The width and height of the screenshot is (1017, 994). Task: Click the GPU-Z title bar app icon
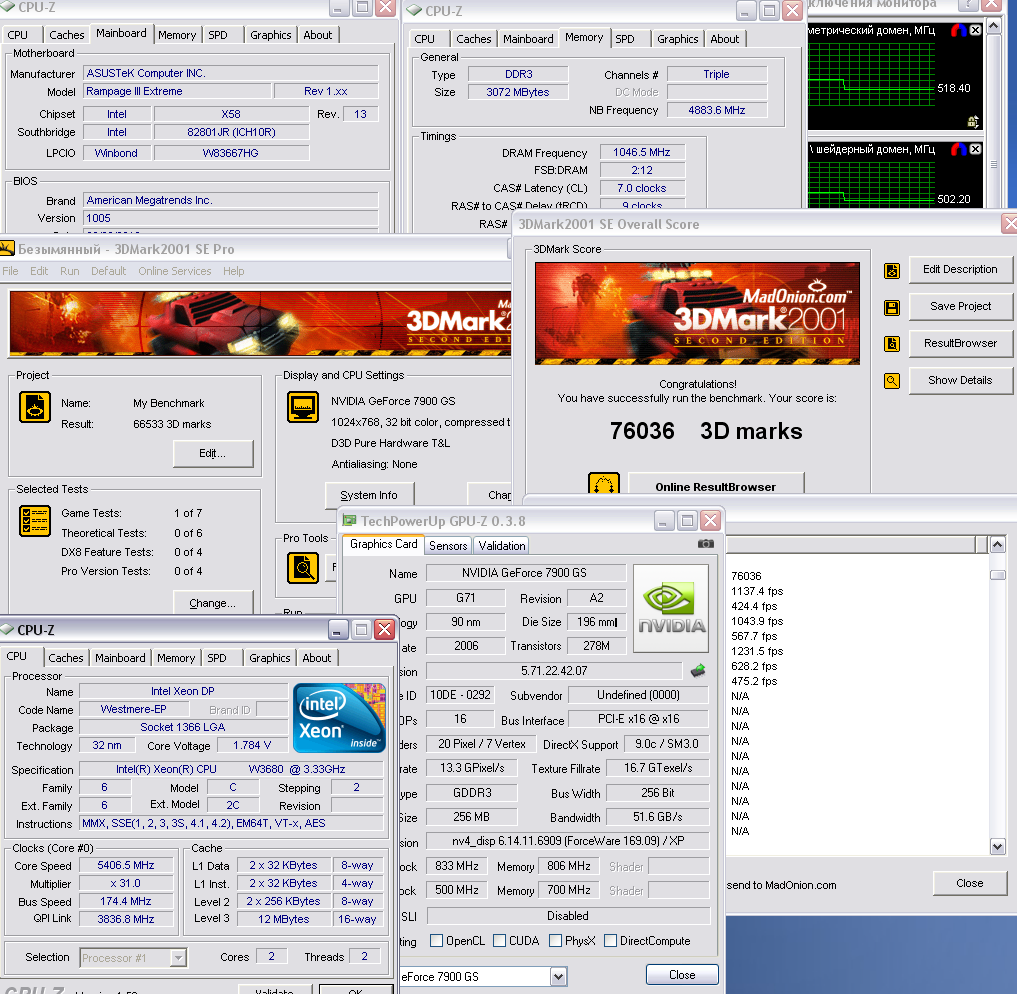coord(350,521)
